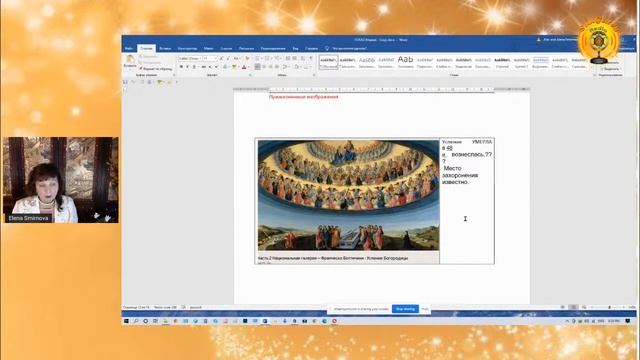Click the Paste clipboard icon
This screenshot has height=360, width=640.
[130, 59]
